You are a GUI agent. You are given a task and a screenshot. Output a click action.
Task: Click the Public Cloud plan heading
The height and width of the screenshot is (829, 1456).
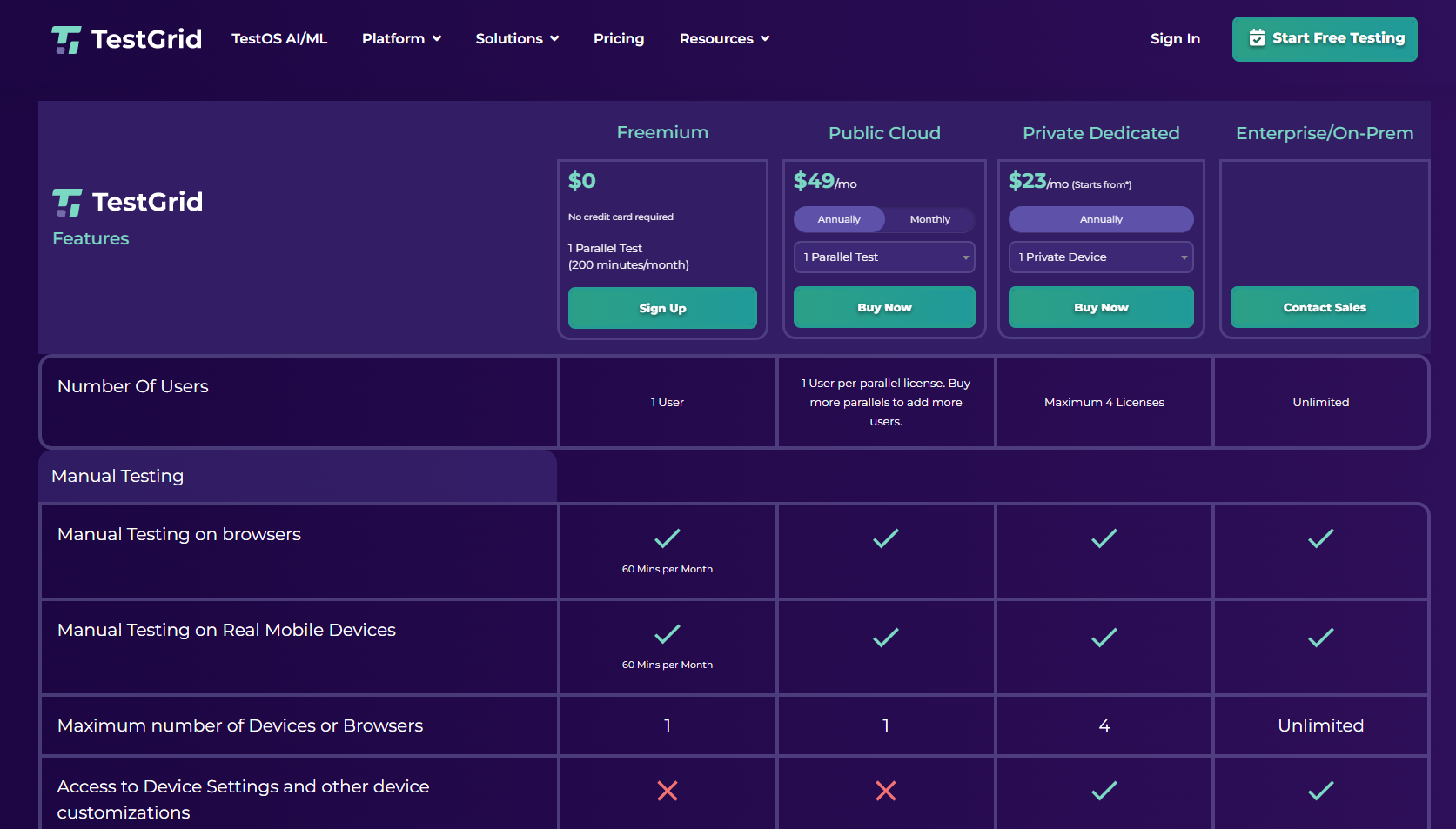(x=884, y=133)
